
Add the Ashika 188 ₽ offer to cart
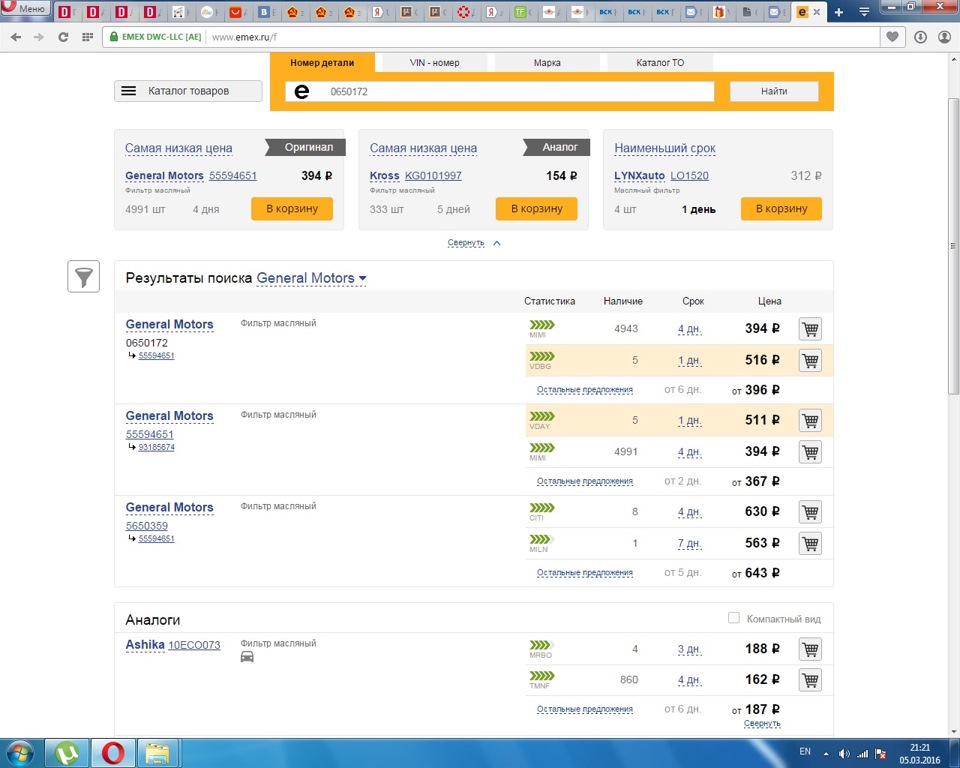[810, 649]
